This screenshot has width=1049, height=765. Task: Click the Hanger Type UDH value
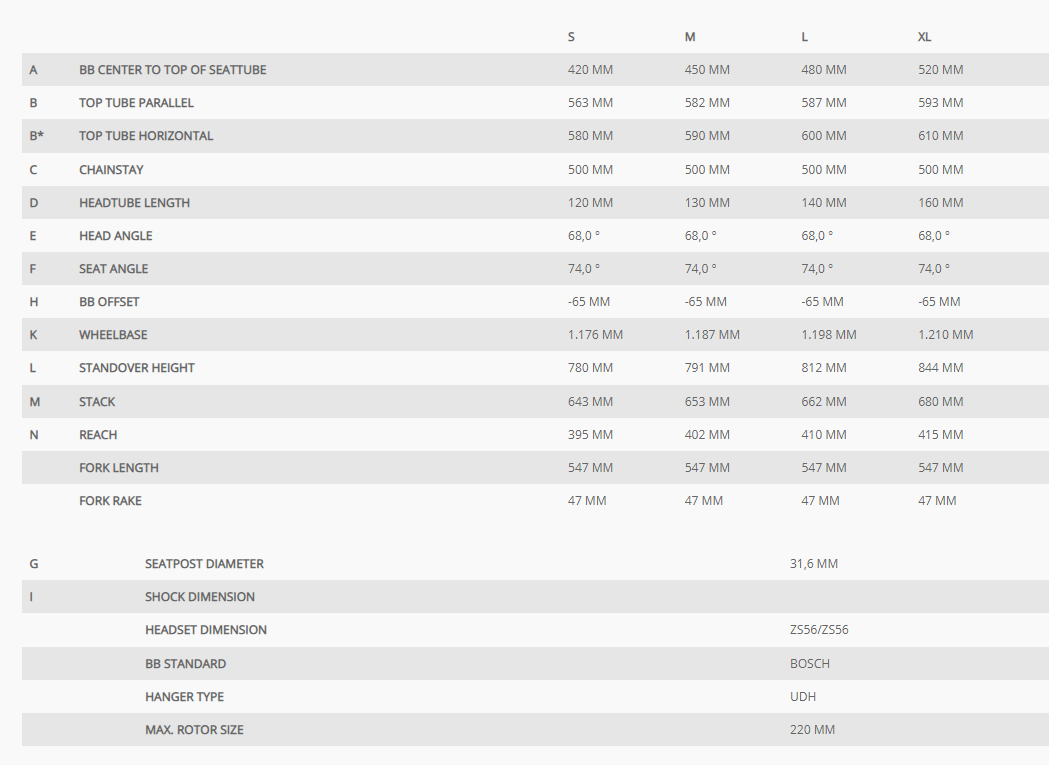(x=802, y=697)
